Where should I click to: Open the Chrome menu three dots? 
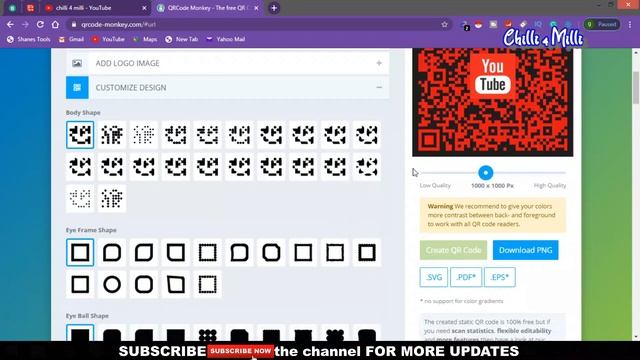tap(630, 24)
